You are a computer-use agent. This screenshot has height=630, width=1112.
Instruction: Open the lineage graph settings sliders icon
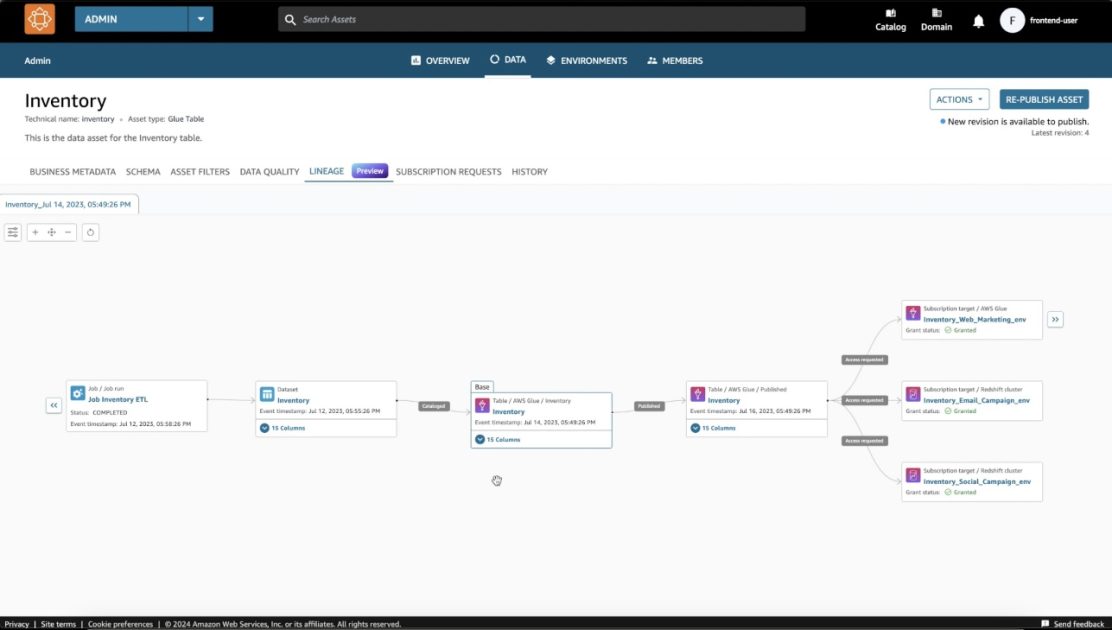pos(12,232)
